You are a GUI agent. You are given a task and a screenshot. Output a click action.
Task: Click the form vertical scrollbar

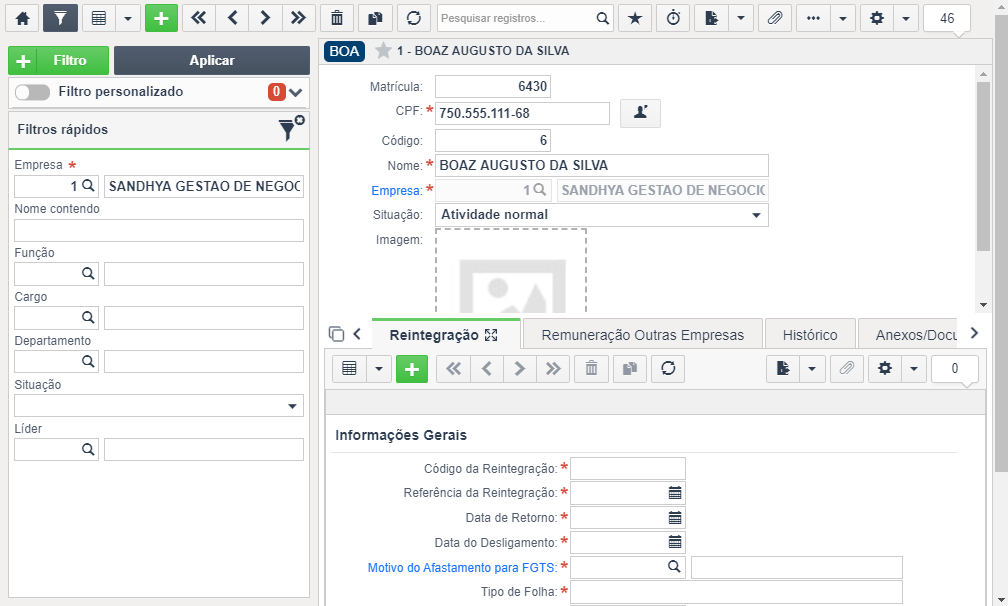click(x=983, y=167)
